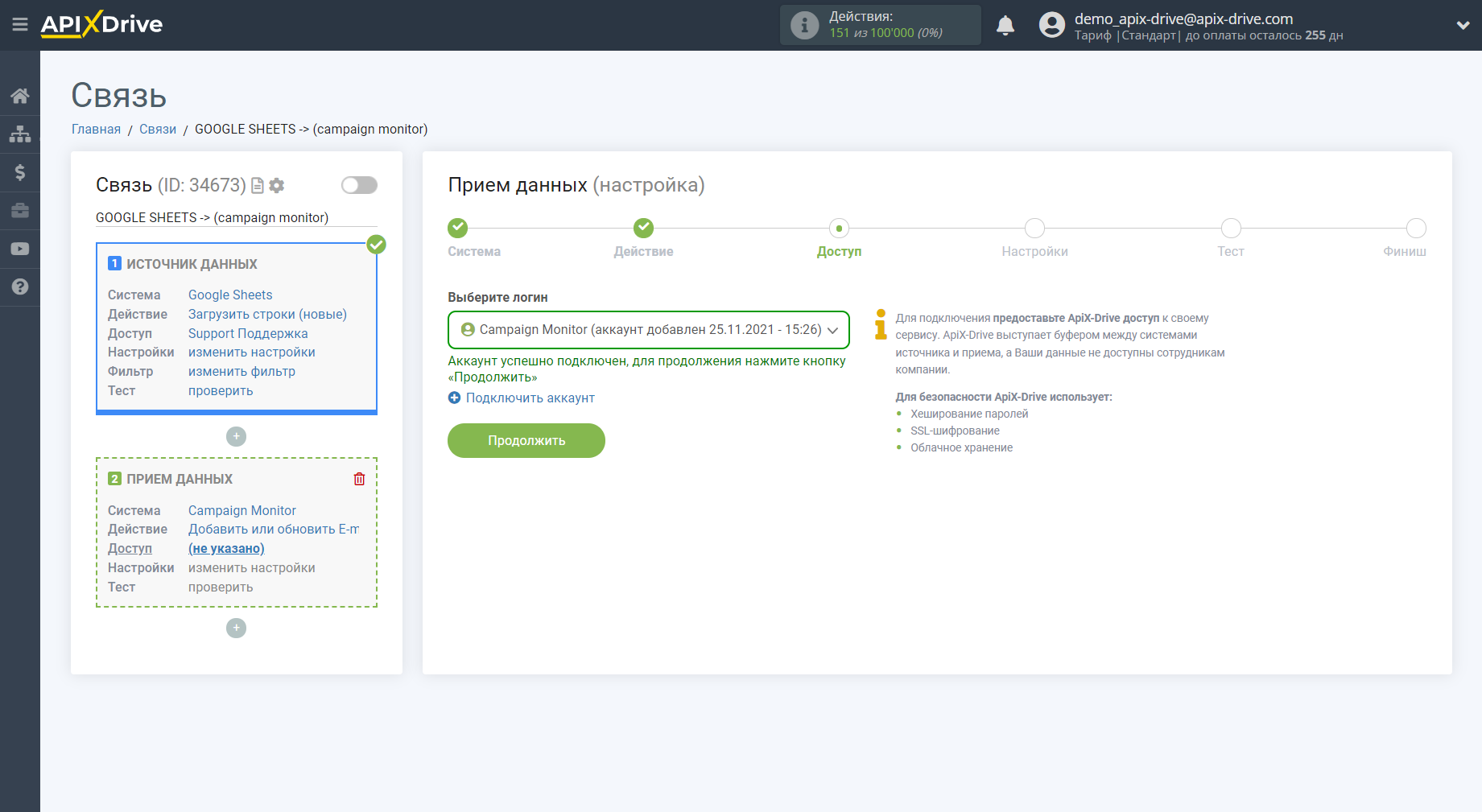Add a step between source and receiver
Screen dimensions: 1482x812
pos(236,436)
